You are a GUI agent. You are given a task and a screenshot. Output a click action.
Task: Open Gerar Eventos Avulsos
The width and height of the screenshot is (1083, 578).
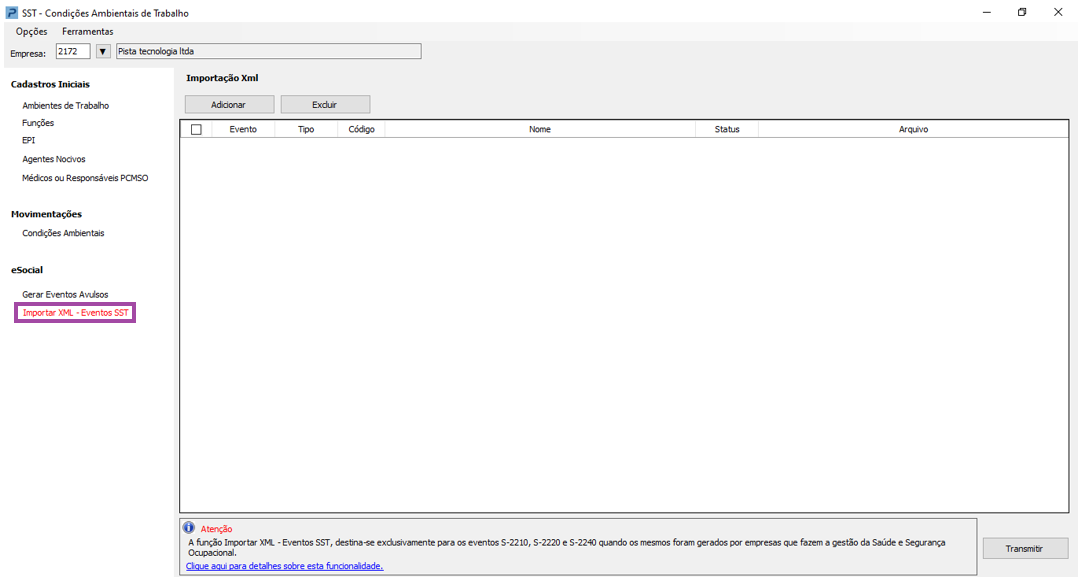pyautogui.click(x=65, y=294)
